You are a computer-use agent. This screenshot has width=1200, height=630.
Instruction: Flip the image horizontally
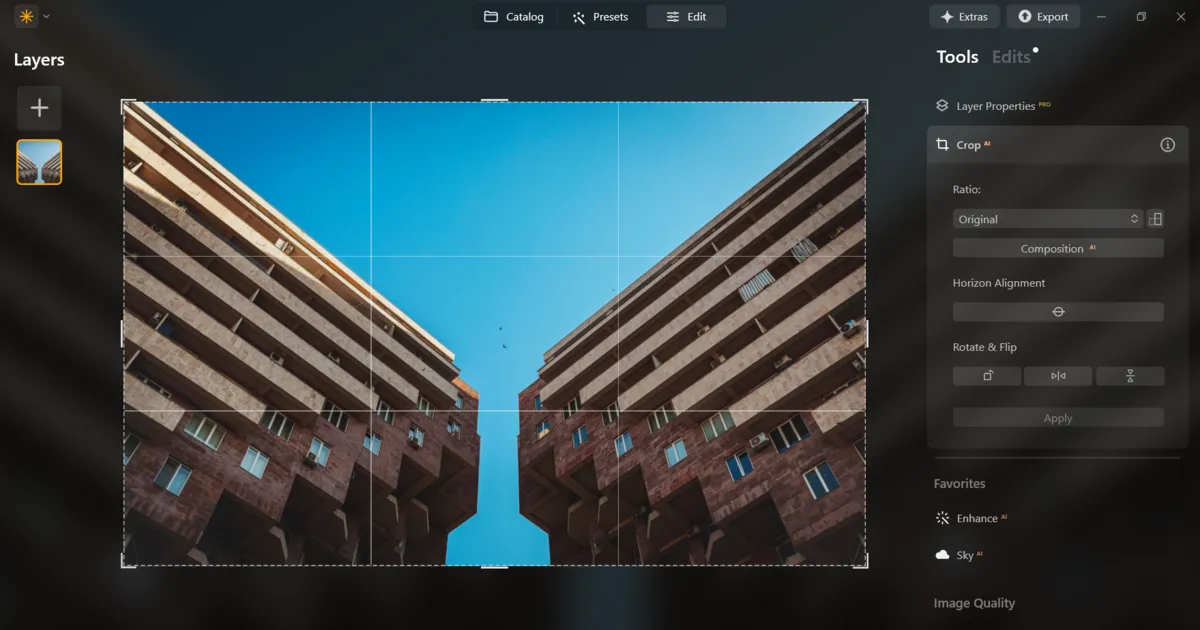point(1058,375)
